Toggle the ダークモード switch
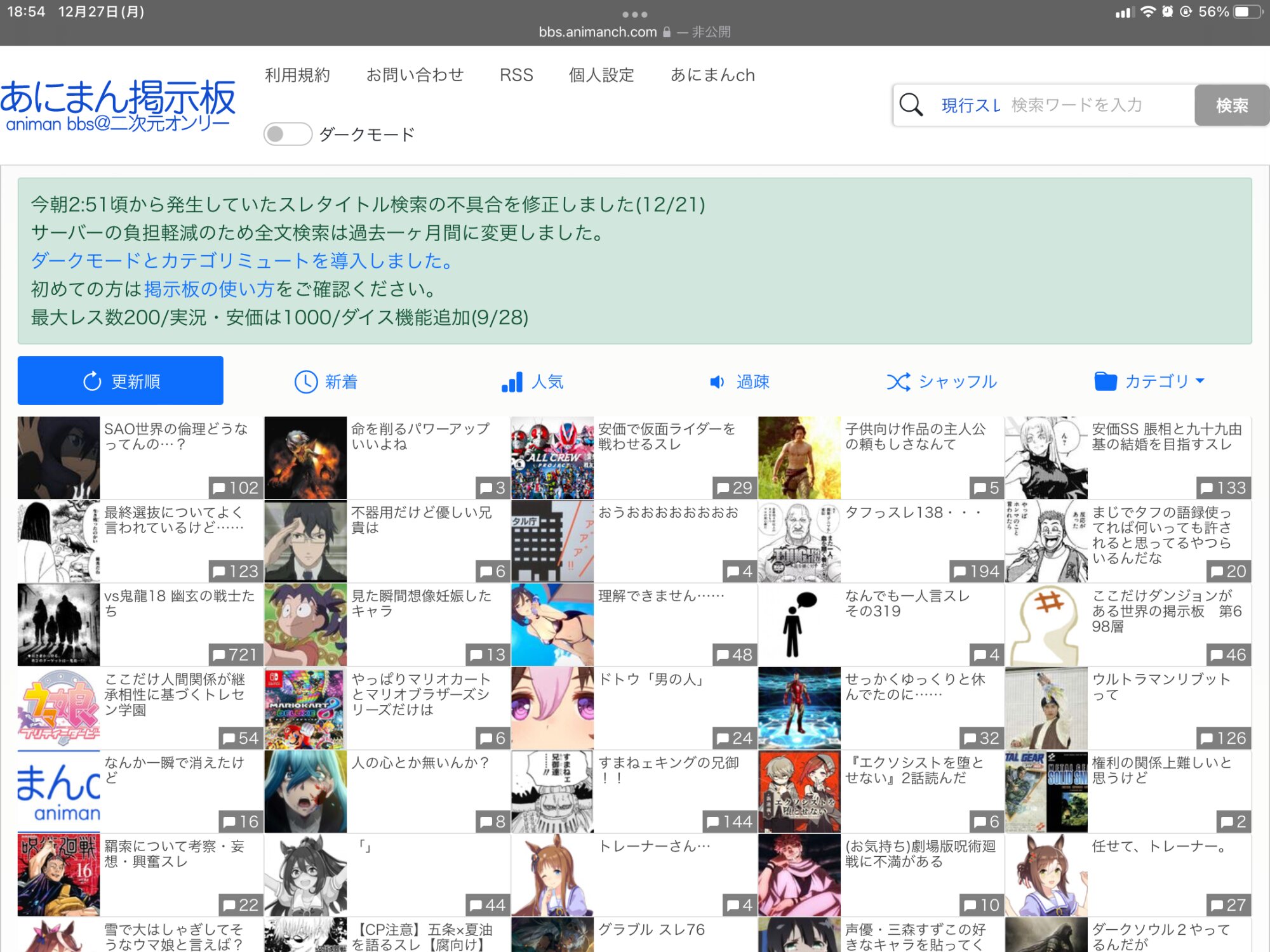Image resolution: width=1270 pixels, height=952 pixels. pyautogui.click(x=287, y=134)
